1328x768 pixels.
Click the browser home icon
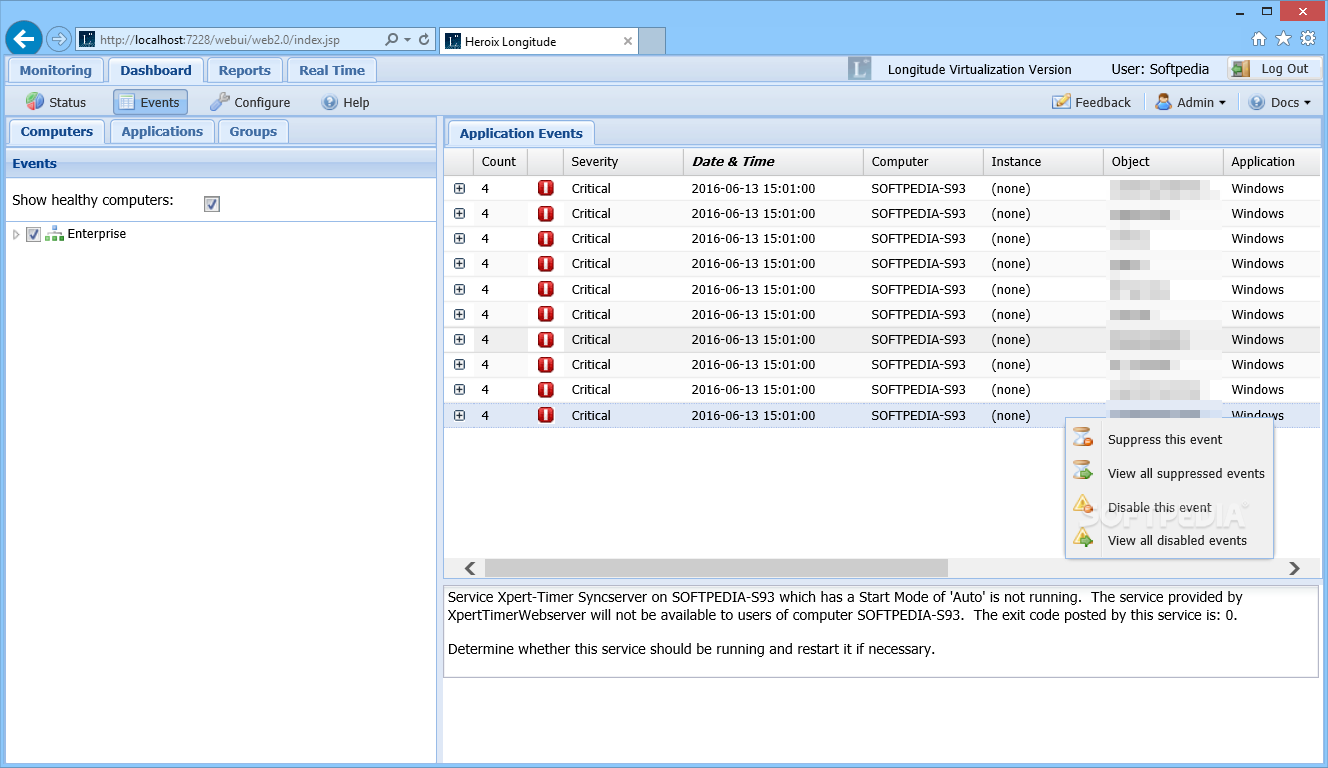pos(1259,39)
